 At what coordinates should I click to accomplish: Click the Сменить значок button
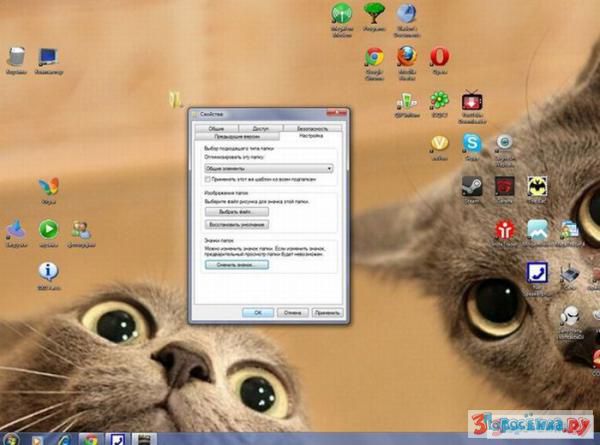click(x=236, y=266)
